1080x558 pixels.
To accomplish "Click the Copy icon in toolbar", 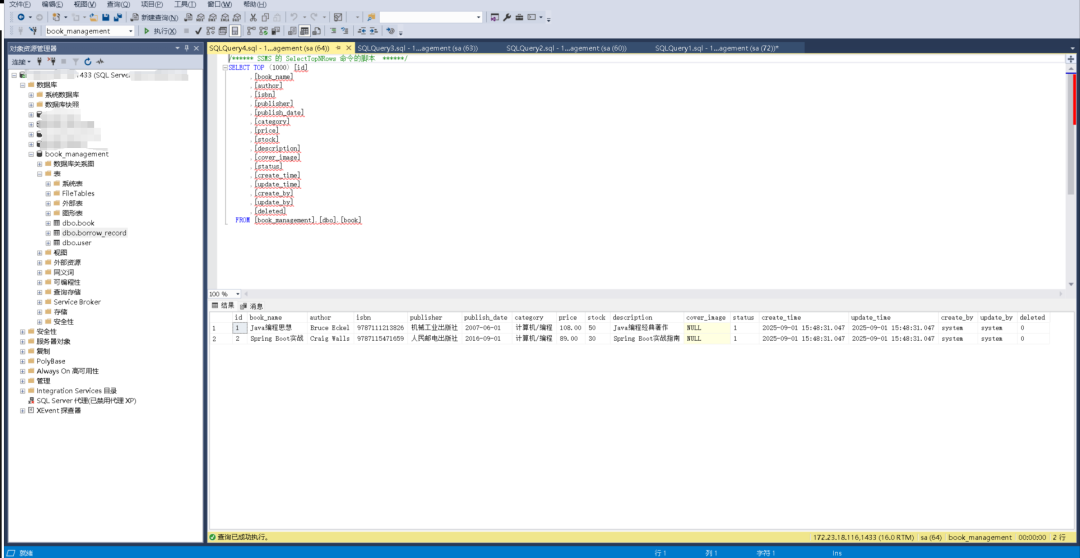I will click(265, 17).
